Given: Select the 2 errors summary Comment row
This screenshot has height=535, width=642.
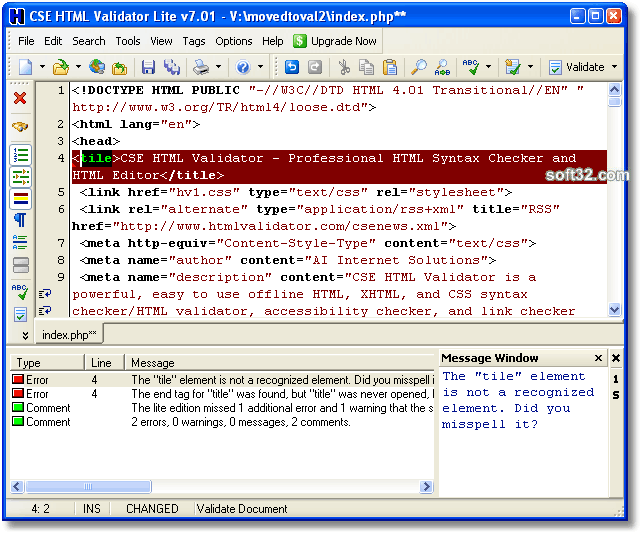Looking at the screenshot, I should pos(222,422).
